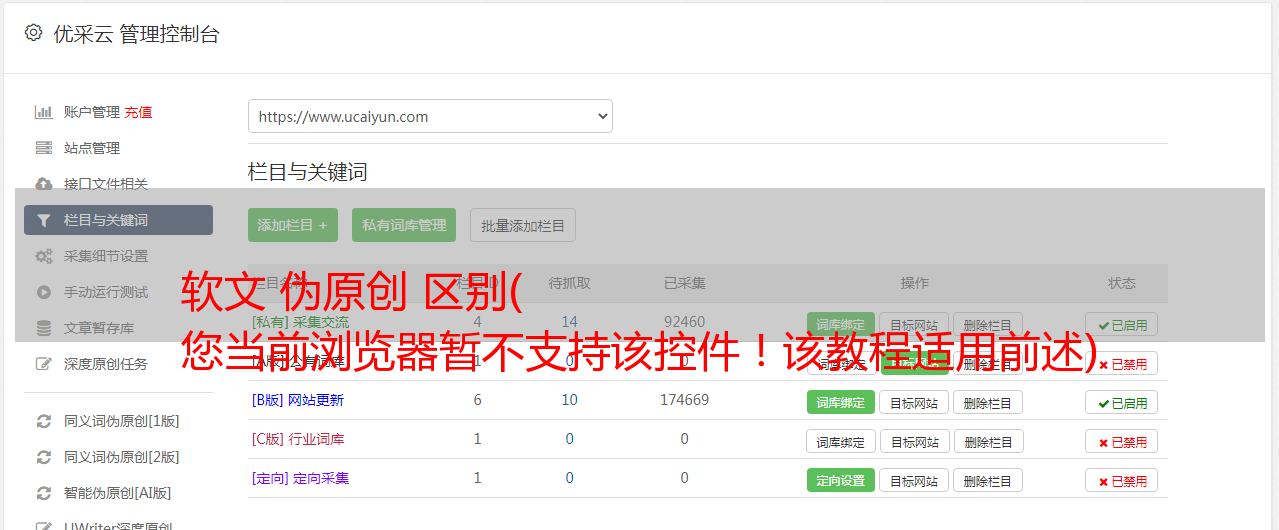
Task: Open 文章暂存库 via its database icon
Action: (43, 328)
